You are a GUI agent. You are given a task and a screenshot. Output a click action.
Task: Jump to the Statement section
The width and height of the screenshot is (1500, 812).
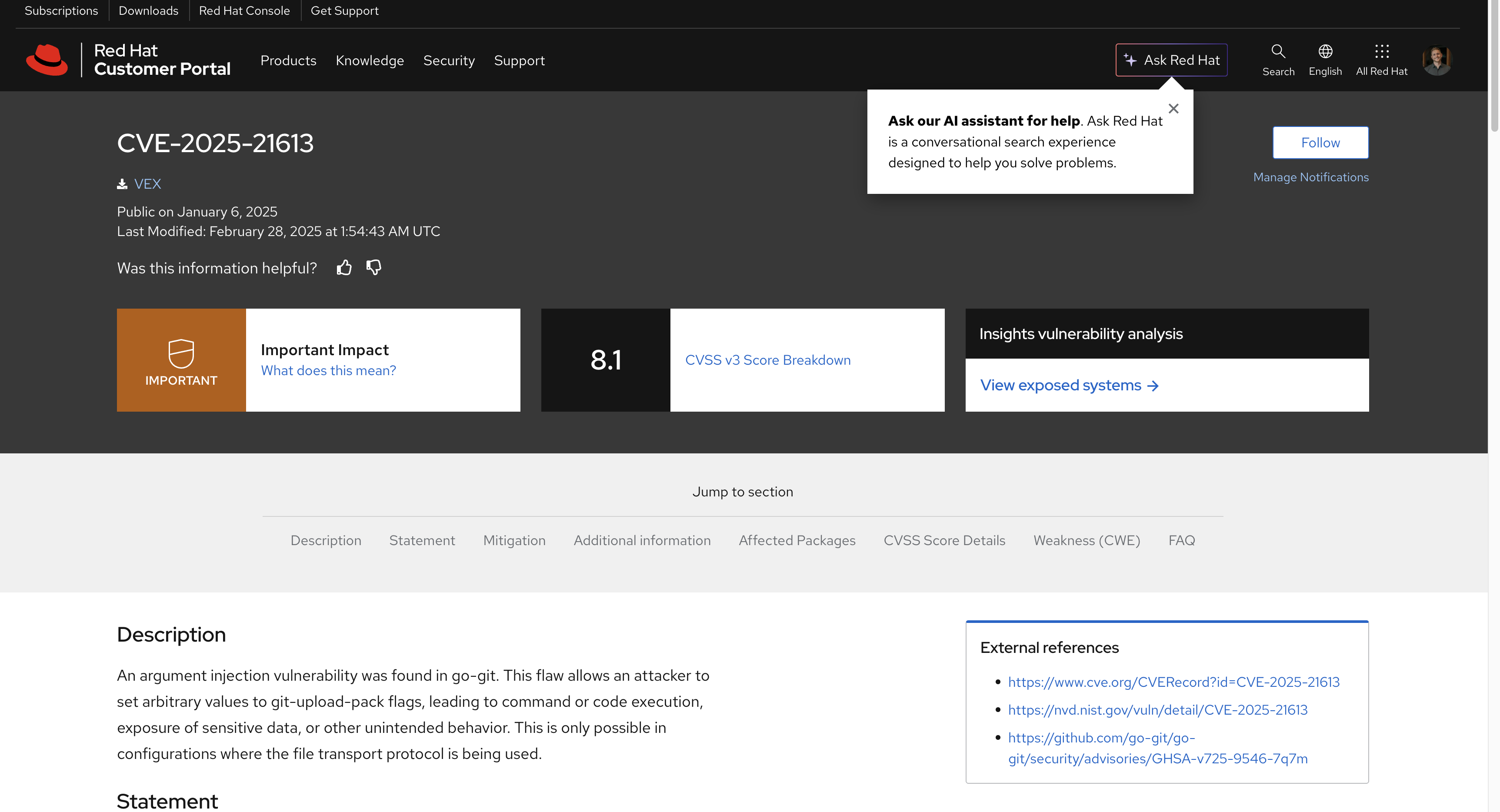422,540
